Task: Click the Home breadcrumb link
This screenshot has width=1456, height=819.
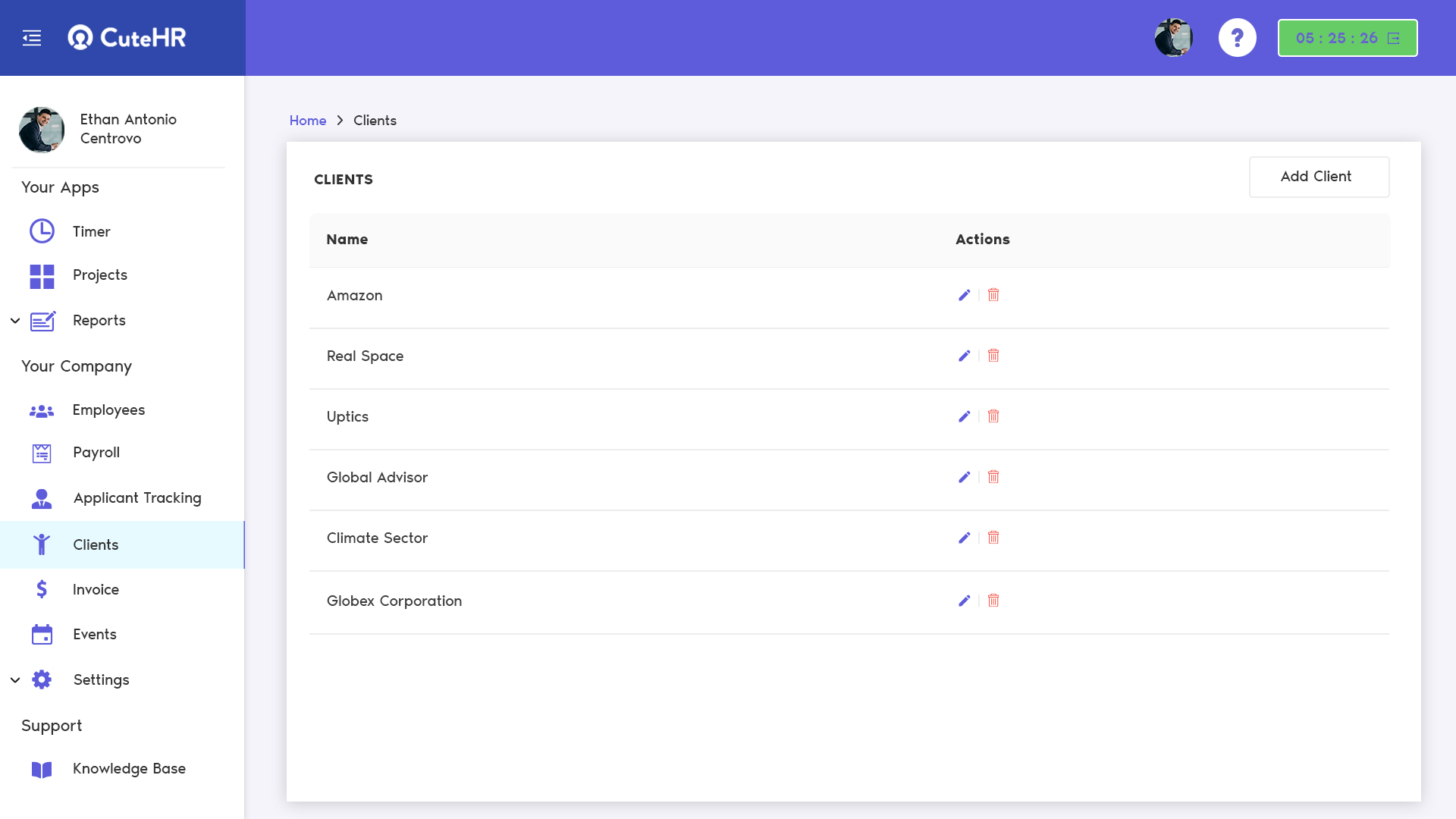Action: 307,120
